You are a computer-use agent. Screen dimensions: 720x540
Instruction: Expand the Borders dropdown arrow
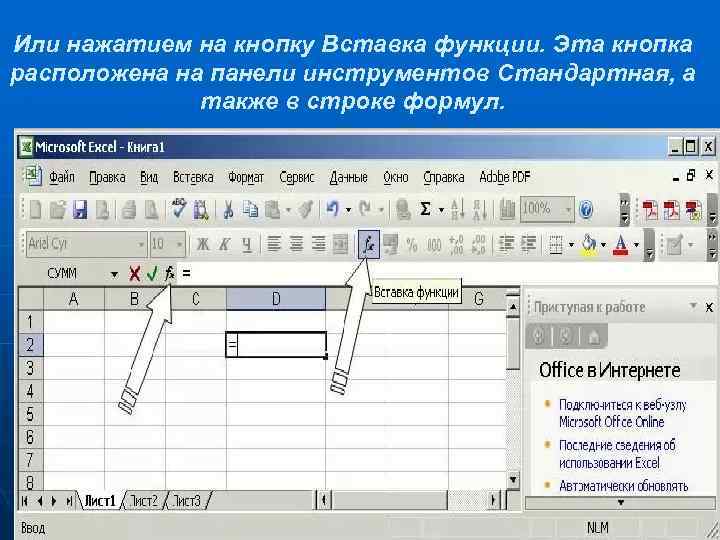[571, 245]
